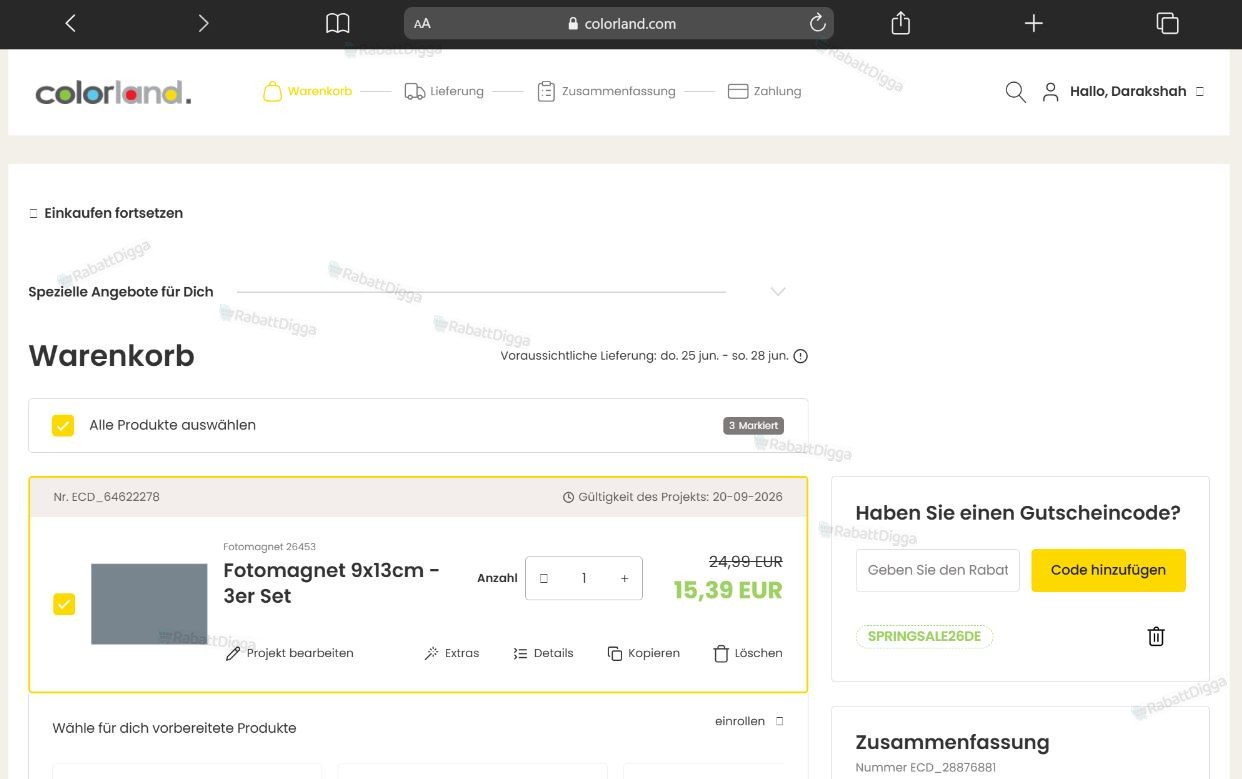
Task: Show delivery estimate info icon
Action: click(x=800, y=356)
